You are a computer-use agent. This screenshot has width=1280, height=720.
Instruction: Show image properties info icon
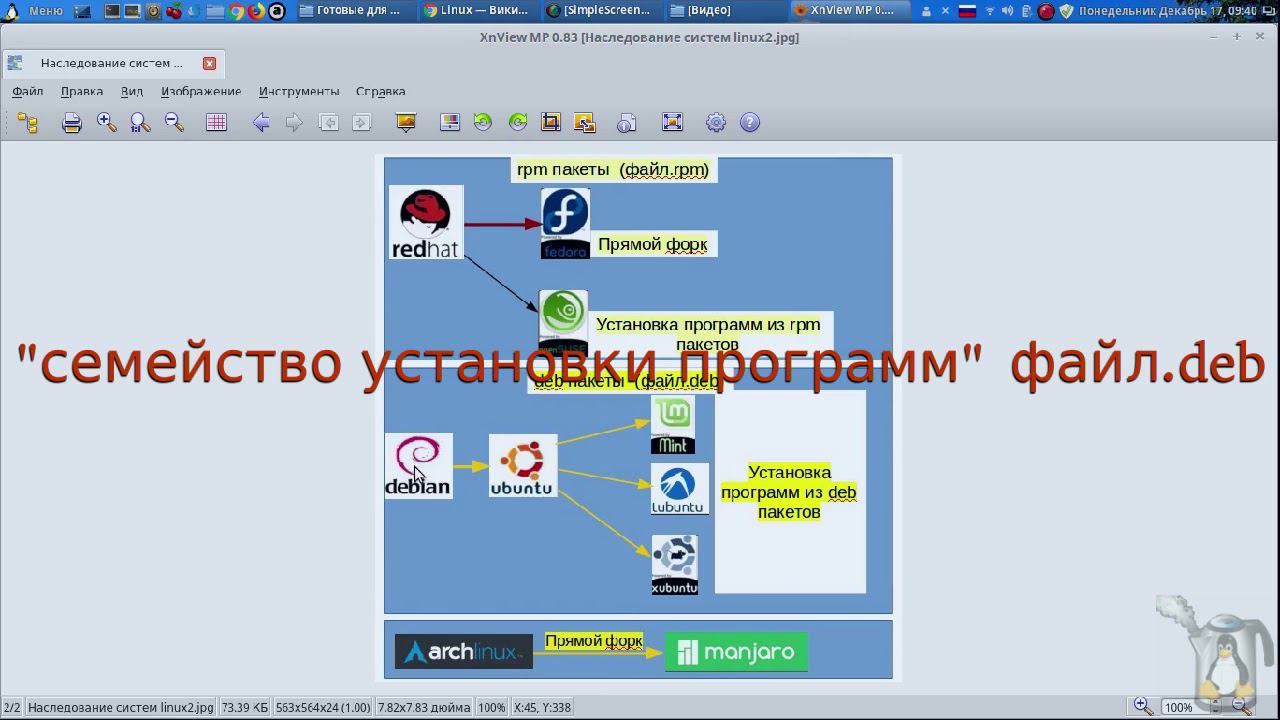pos(627,123)
